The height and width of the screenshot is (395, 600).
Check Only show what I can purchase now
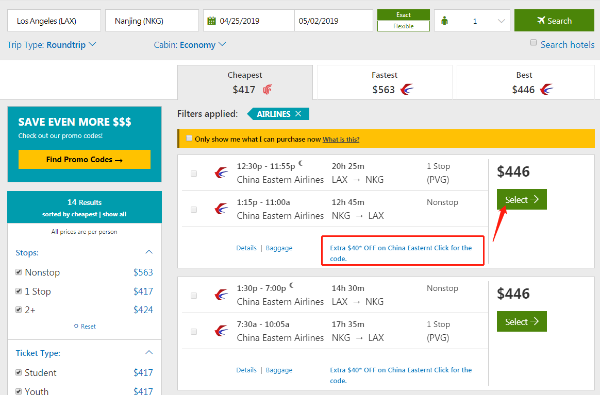[x=189, y=139]
